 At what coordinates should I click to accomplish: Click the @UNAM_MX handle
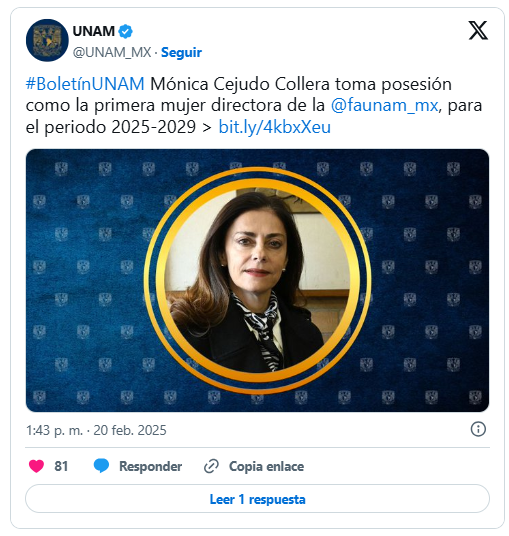[112, 53]
